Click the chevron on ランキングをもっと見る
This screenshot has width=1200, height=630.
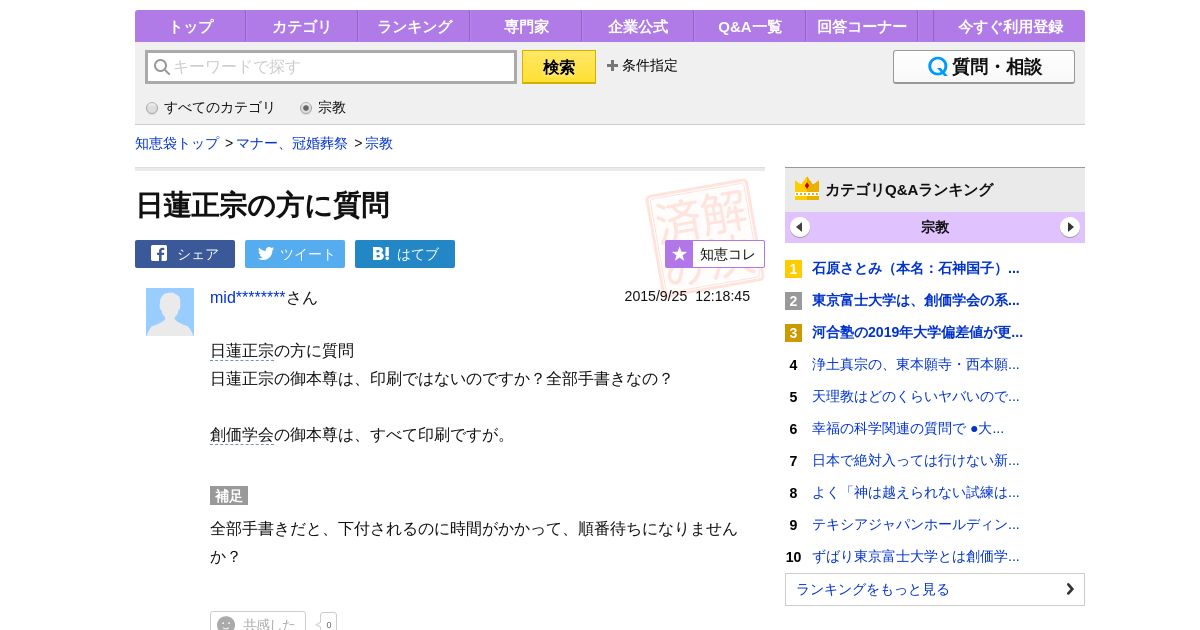coord(1069,589)
